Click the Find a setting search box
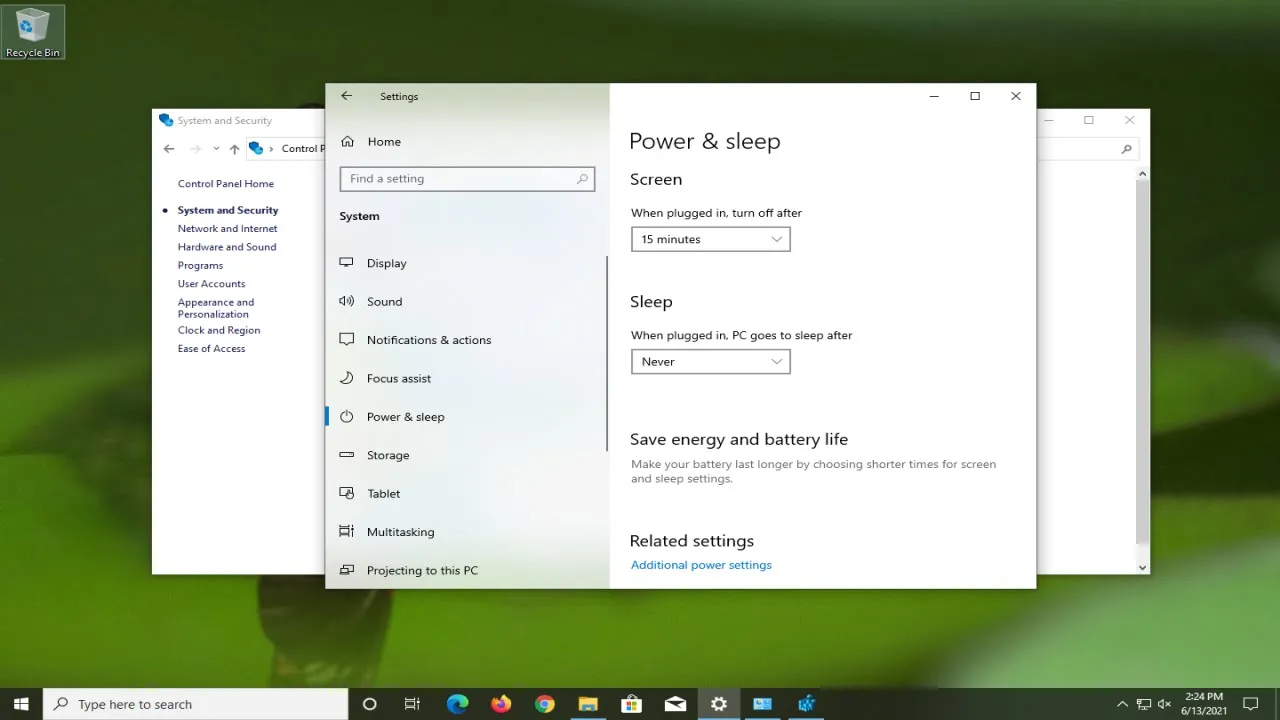 (x=467, y=179)
